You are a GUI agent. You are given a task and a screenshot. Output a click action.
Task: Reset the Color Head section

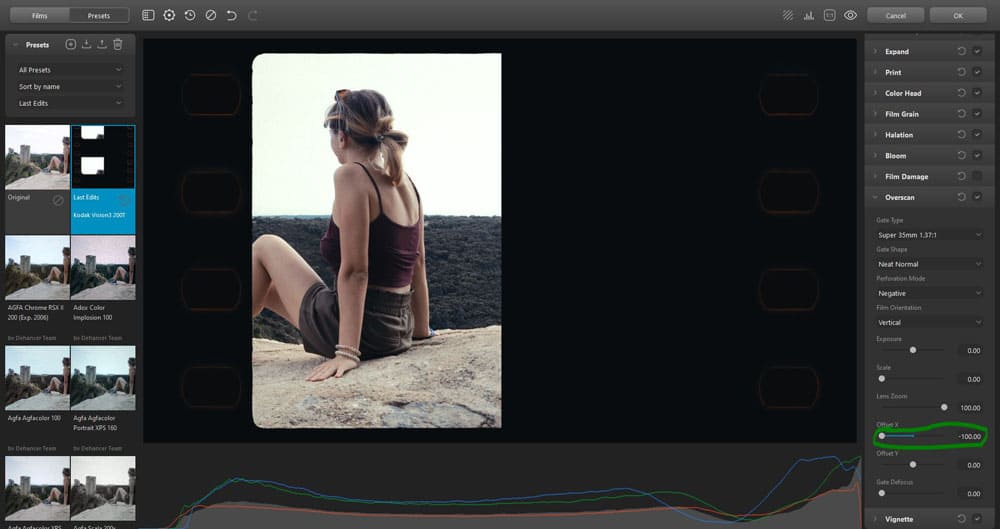(x=962, y=93)
